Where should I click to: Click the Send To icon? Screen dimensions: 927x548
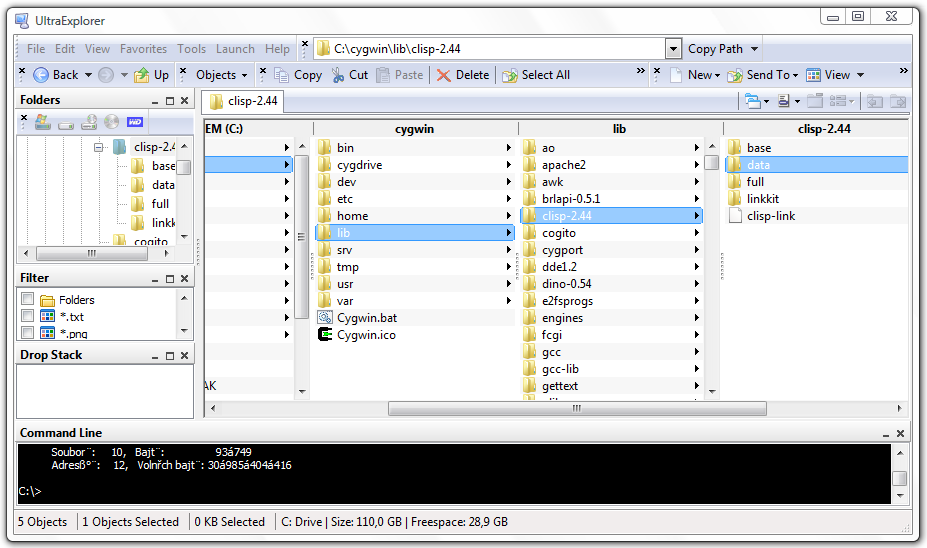(x=735, y=75)
